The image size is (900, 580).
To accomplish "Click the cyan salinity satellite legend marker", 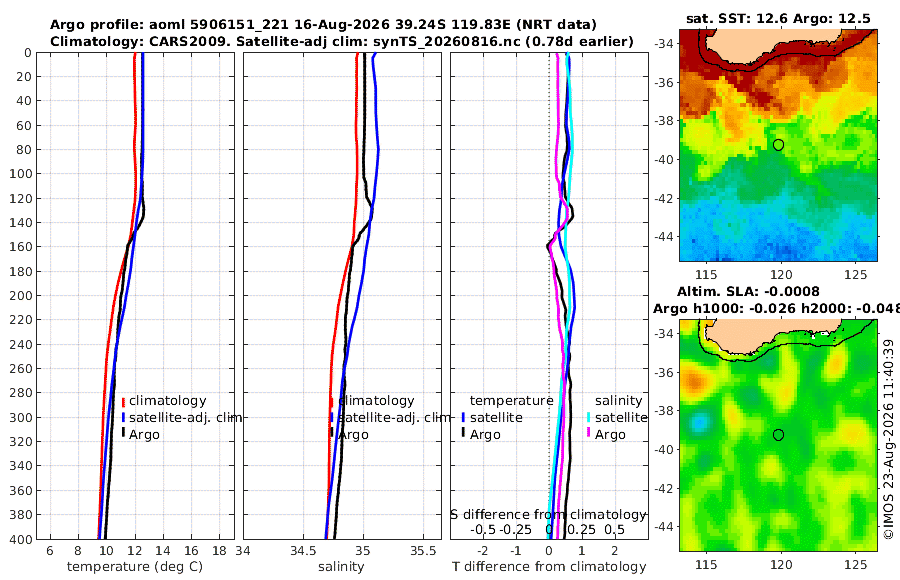I will coord(588,417).
